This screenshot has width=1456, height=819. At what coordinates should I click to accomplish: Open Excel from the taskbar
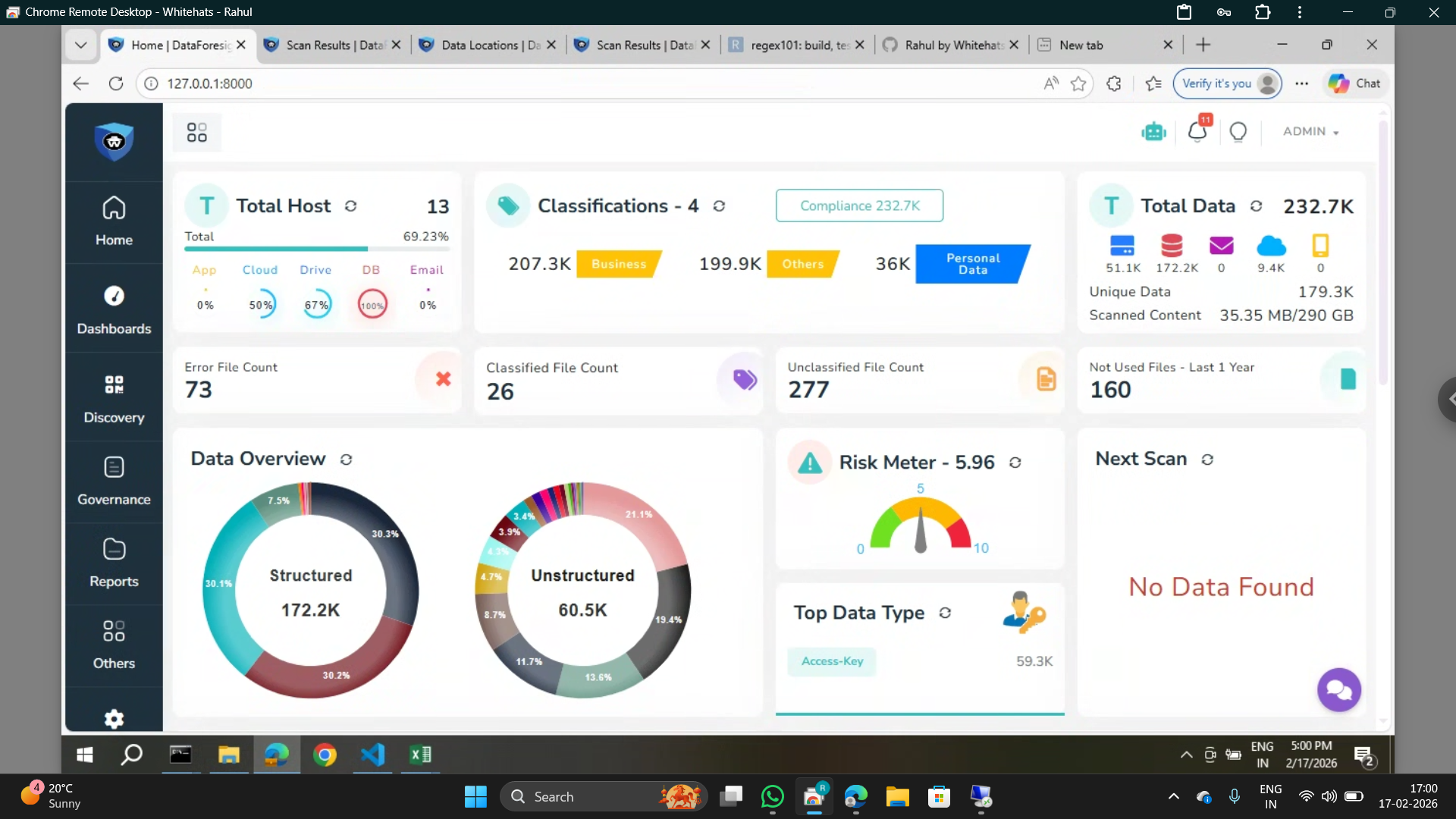(x=420, y=755)
